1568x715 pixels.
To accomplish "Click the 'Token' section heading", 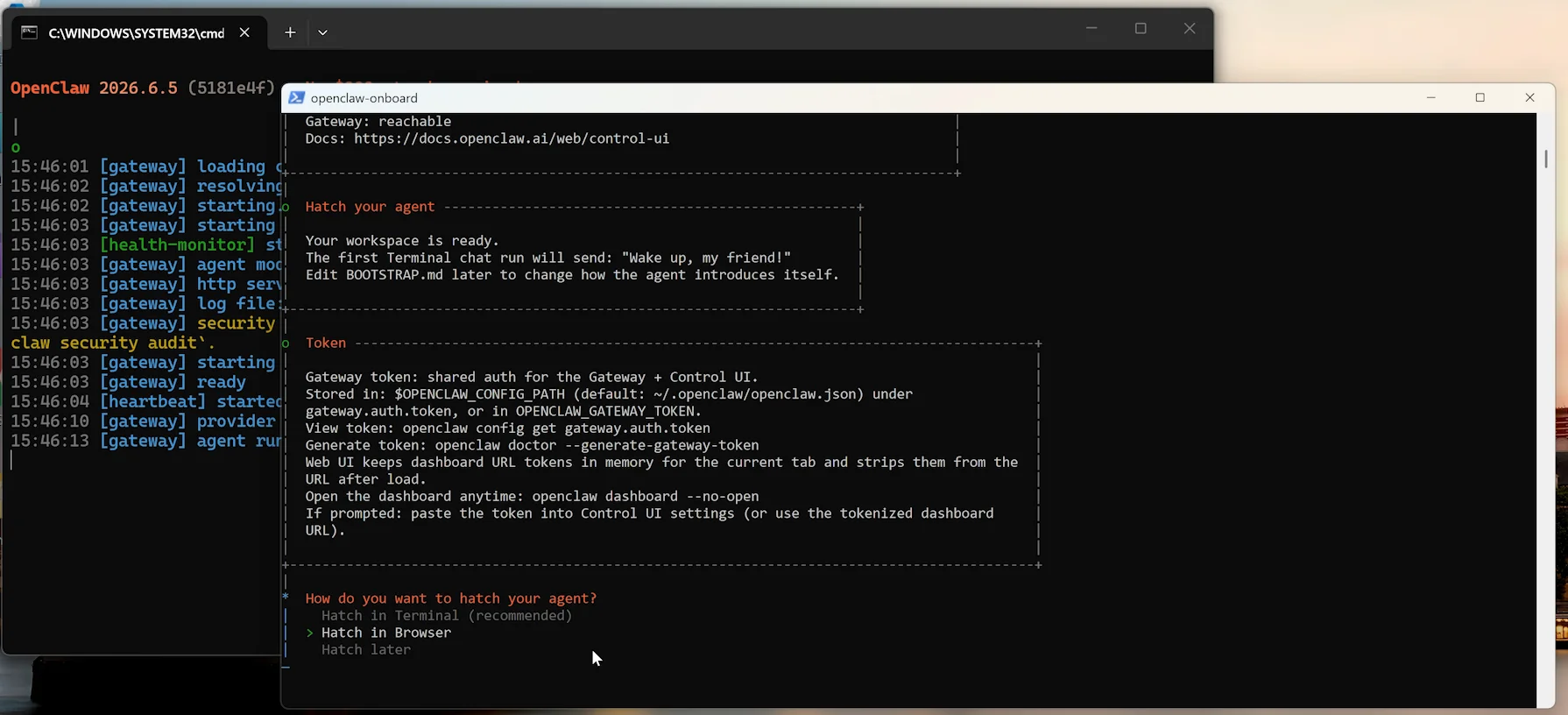I will [x=326, y=343].
